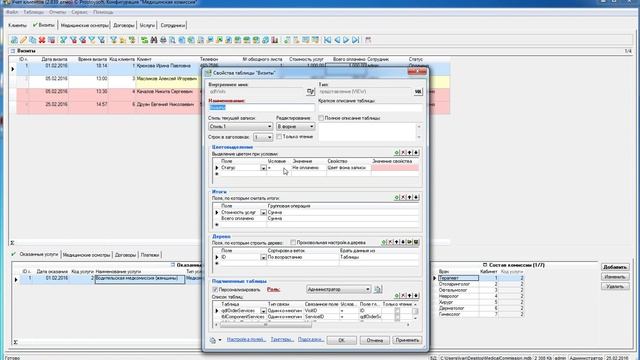
Task: Go to first record navigation icon
Action: click(327, 40)
